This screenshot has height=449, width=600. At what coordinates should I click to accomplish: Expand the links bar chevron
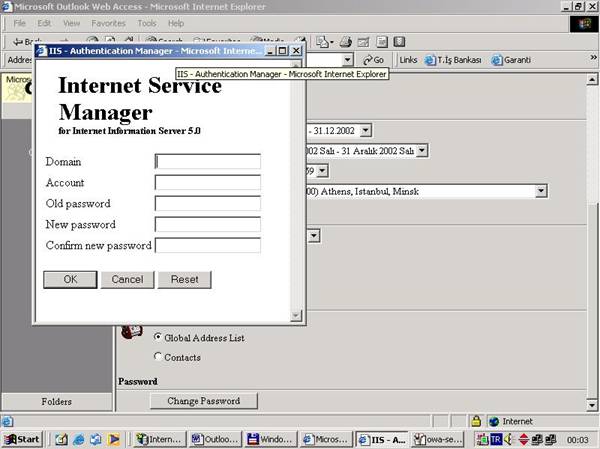point(593,57)
